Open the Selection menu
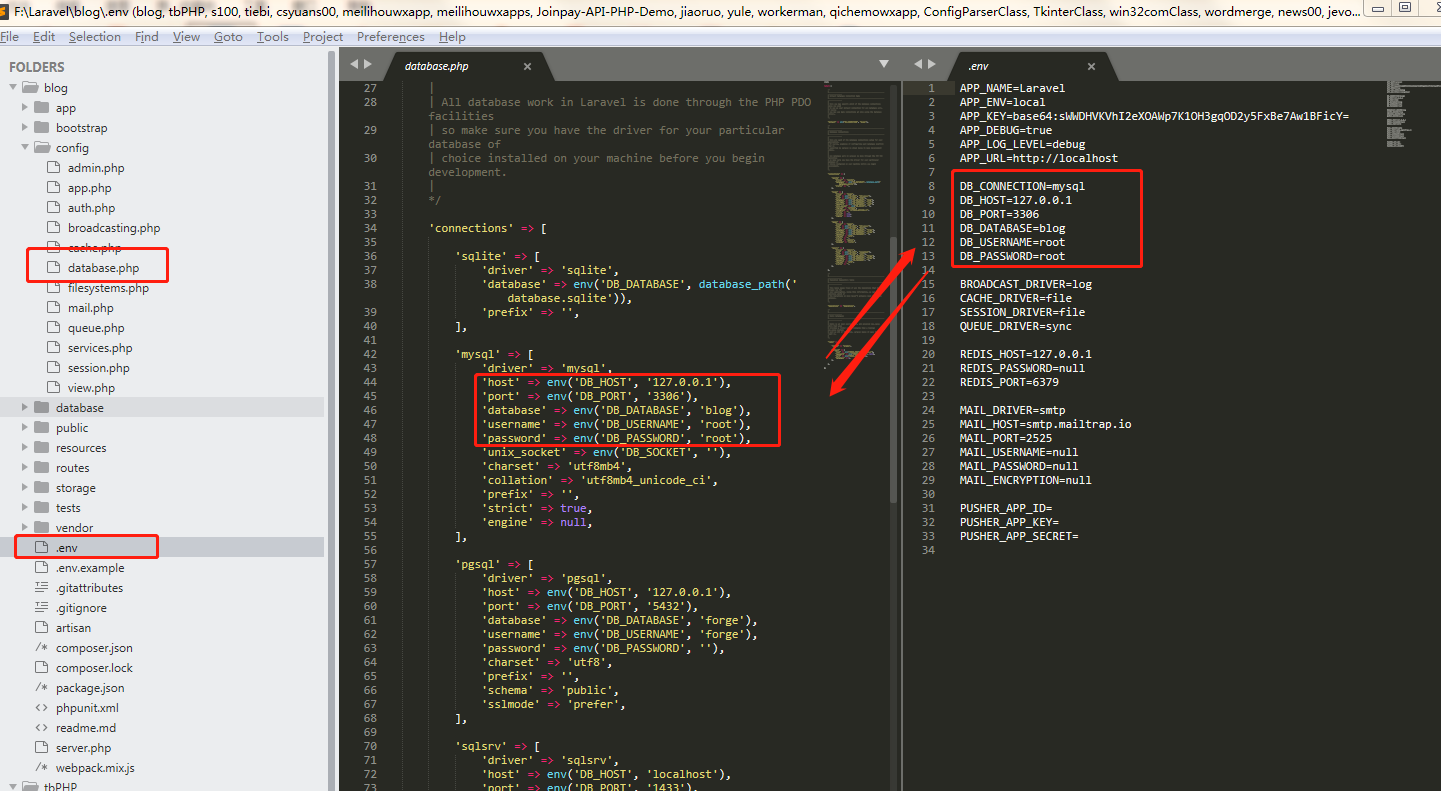This screenshot has height=791, width=1441. (95, 37)
